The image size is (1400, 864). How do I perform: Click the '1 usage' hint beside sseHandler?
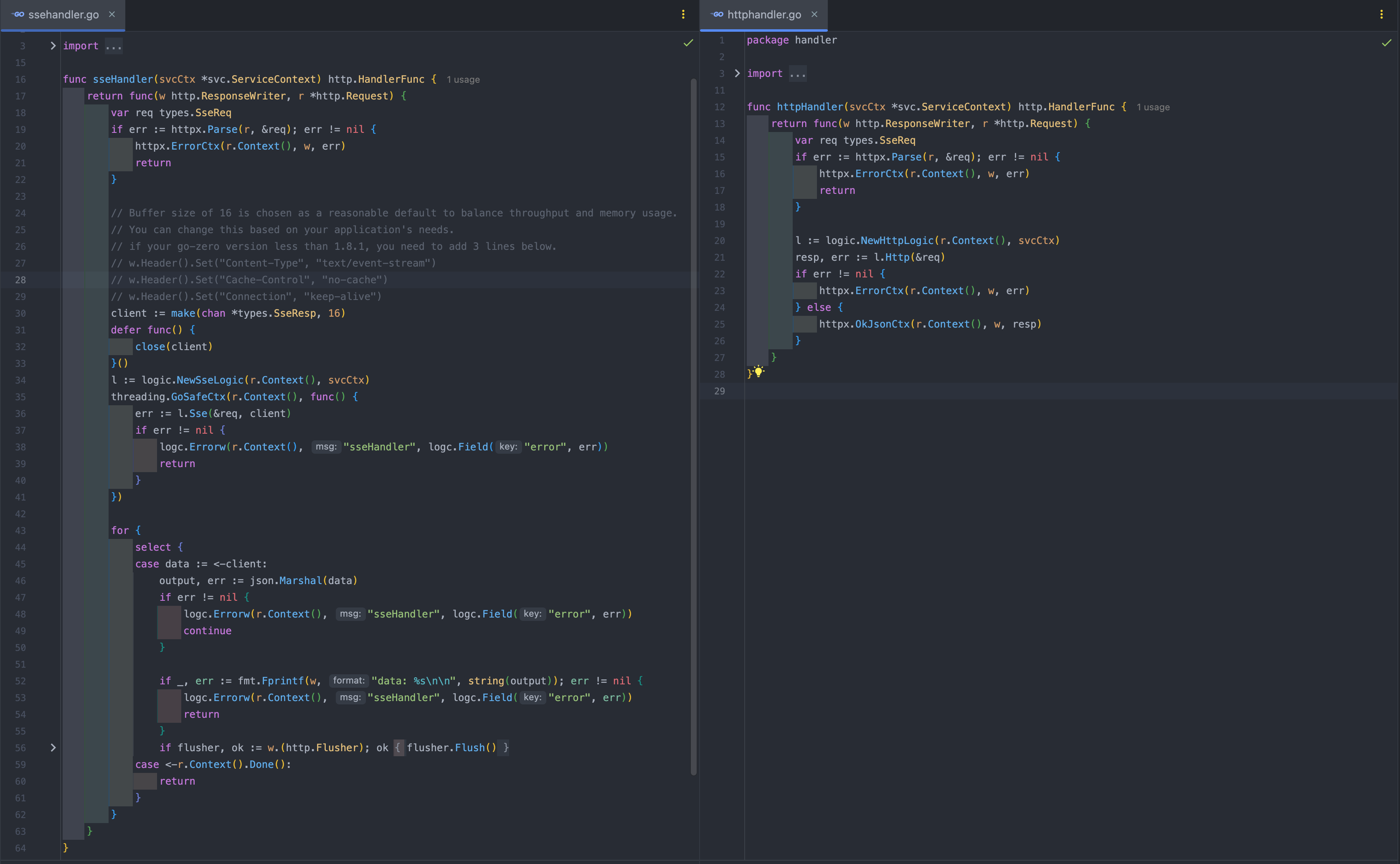(463, 79)
